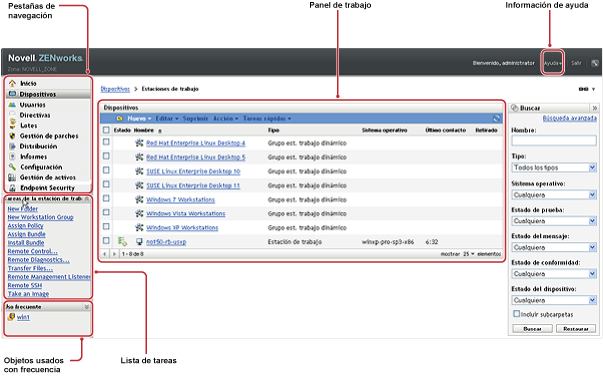Check the box for Windows 7 Workstations

(106, 198)
